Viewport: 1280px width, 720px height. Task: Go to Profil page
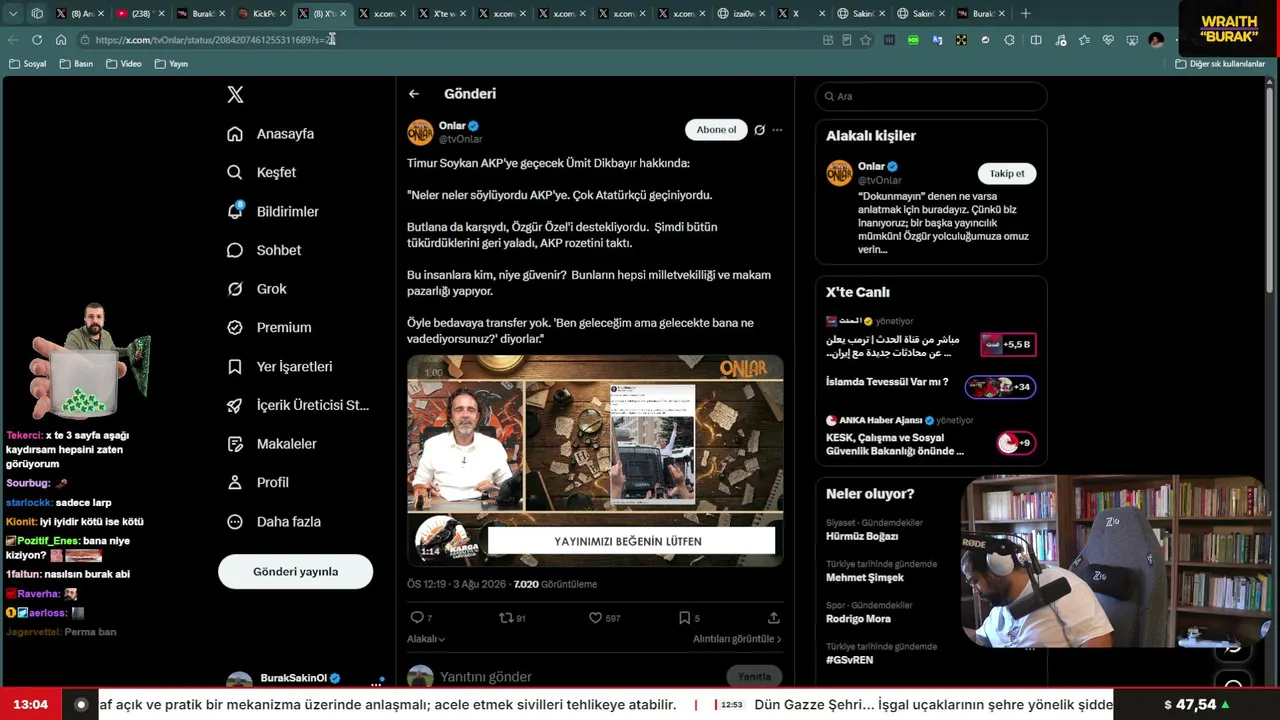point(258,482)
